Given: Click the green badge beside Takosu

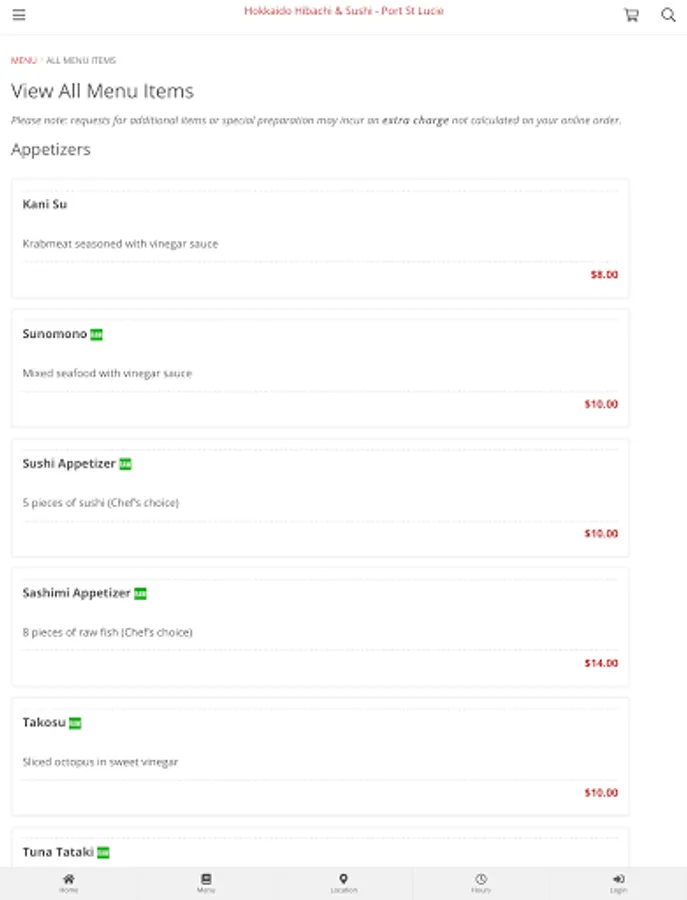Looking at the screenshot, I should (x=75, y=723).
